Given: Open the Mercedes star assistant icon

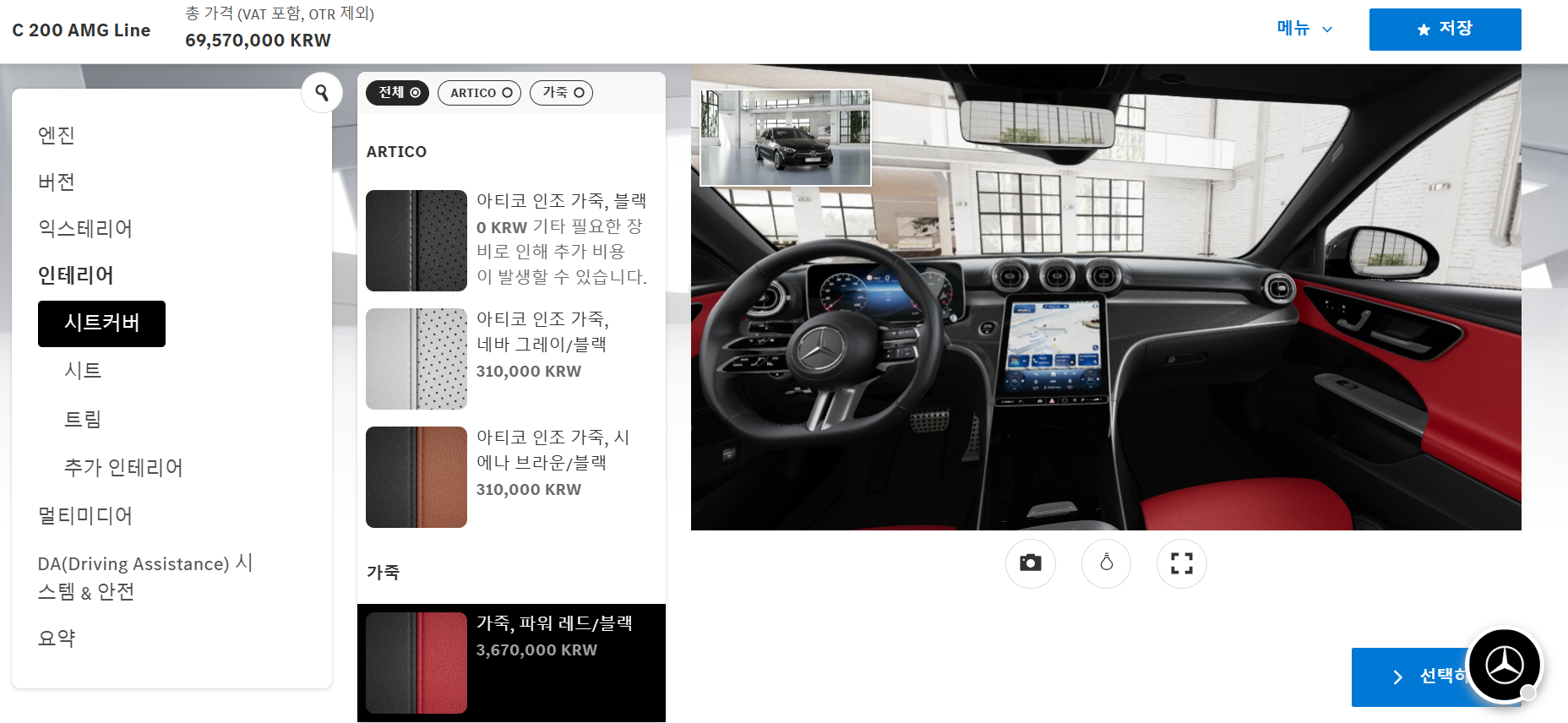Looking at the screenshot, I should click(1504, 666).
